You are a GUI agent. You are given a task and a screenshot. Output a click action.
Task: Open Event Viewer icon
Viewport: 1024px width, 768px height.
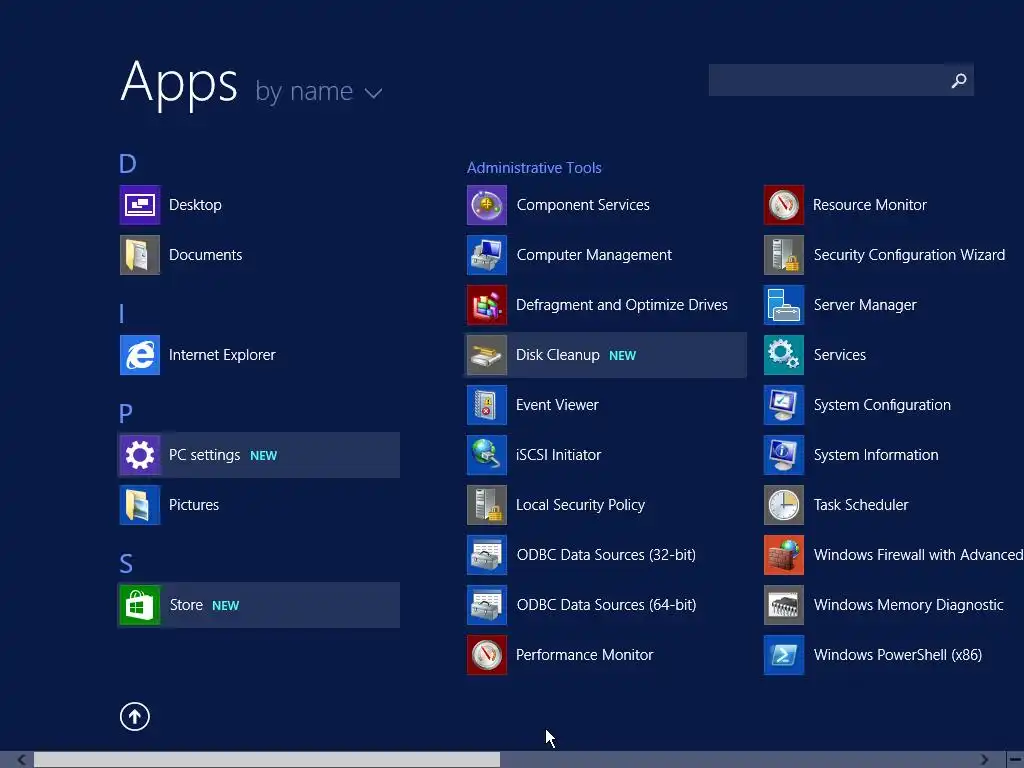tap(487, 405)
